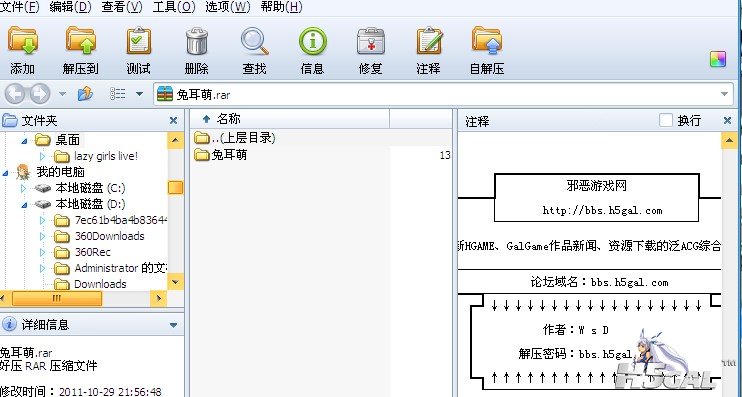Viewport: 742px width, 397px height.
Task: Open the 注释 (Comment) editor icon
Action: tap(429, 41)
